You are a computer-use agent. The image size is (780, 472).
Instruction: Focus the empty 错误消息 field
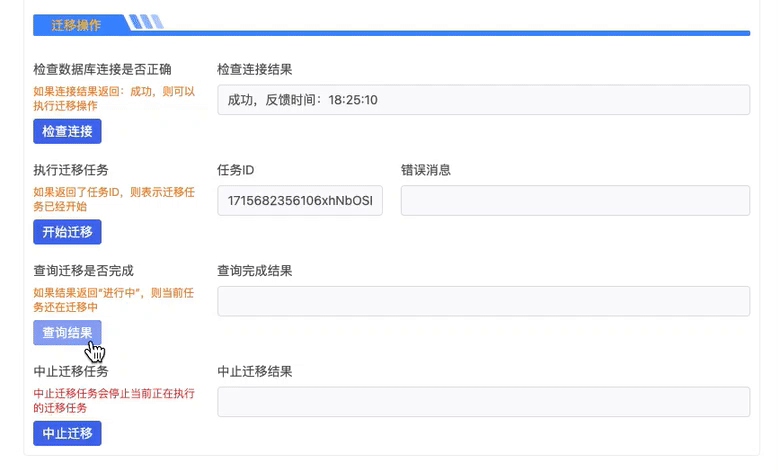[x=575, y=200]
